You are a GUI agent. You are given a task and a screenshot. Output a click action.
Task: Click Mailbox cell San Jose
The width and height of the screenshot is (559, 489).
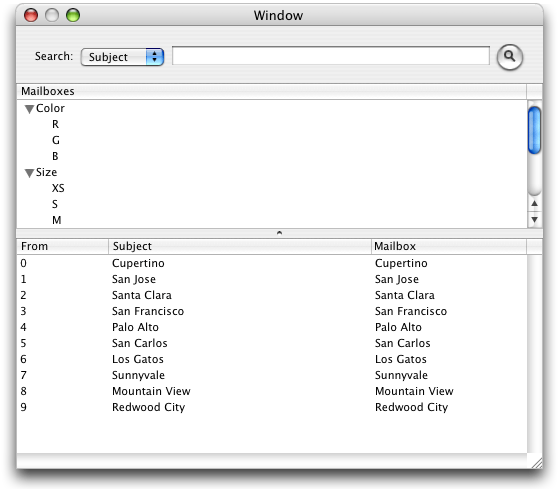point(397,279)
